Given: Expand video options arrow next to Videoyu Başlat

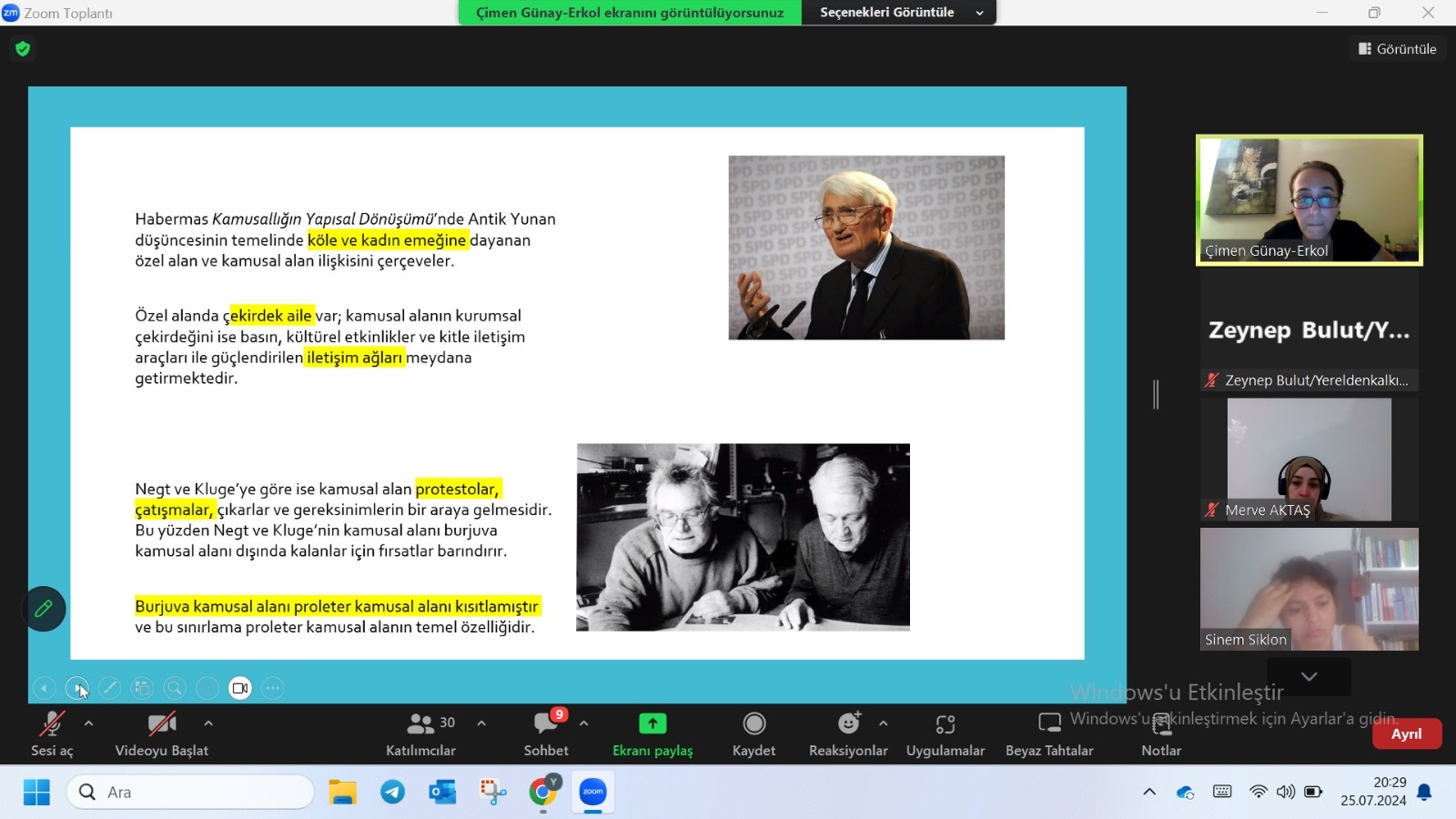Looking at the screenshot, I should pos(208,723).
